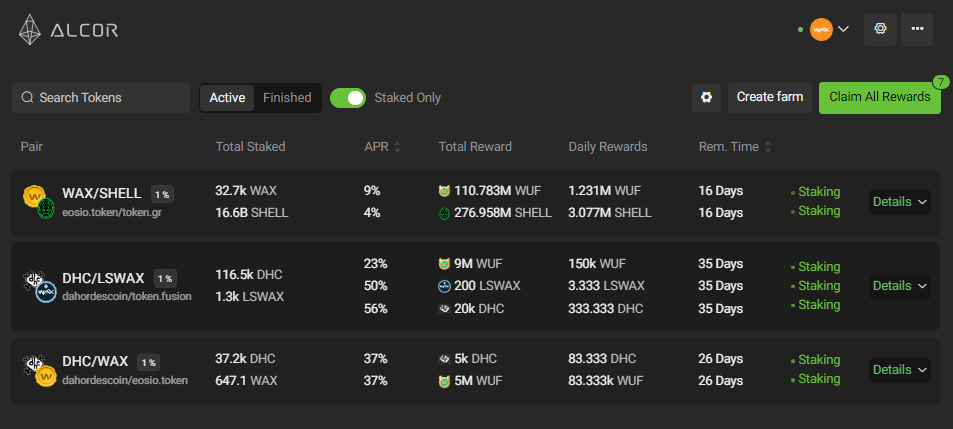This screenshot has width=953, height=429.
Task: Click the green 7 rewards badge
Action: click(x=941, y=82)
